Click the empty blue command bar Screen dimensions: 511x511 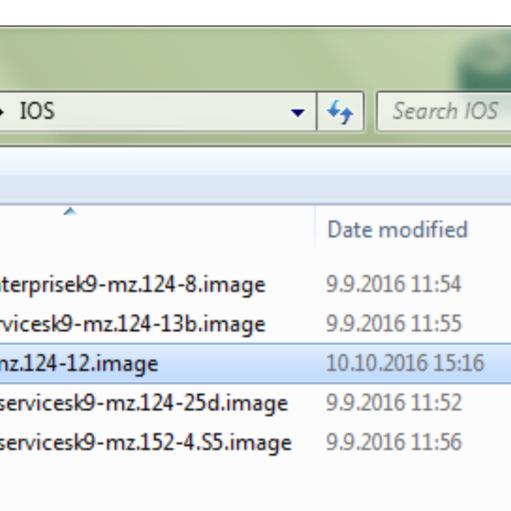pos(255,176)
